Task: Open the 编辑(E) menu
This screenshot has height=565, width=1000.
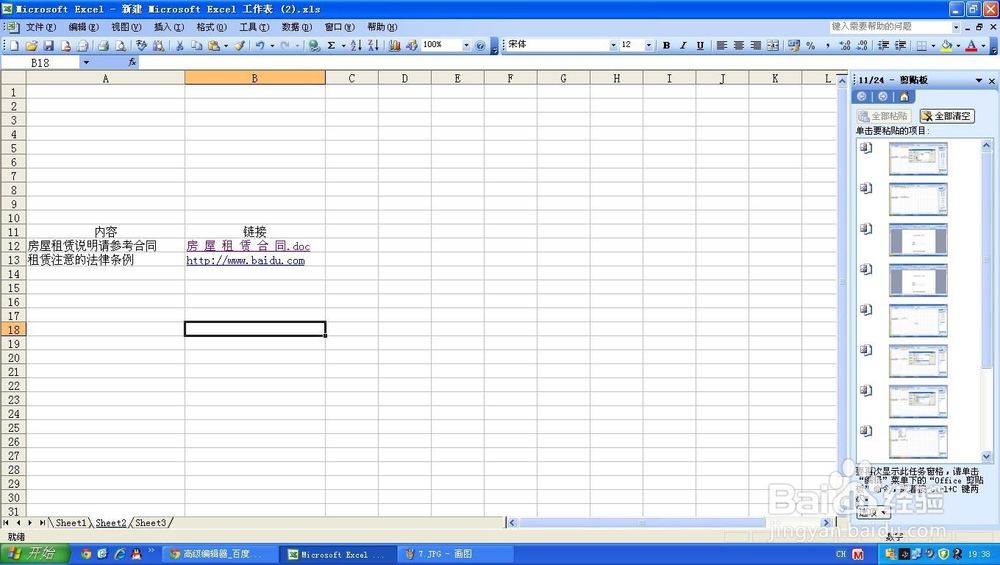Action: [x=84, y=27]
